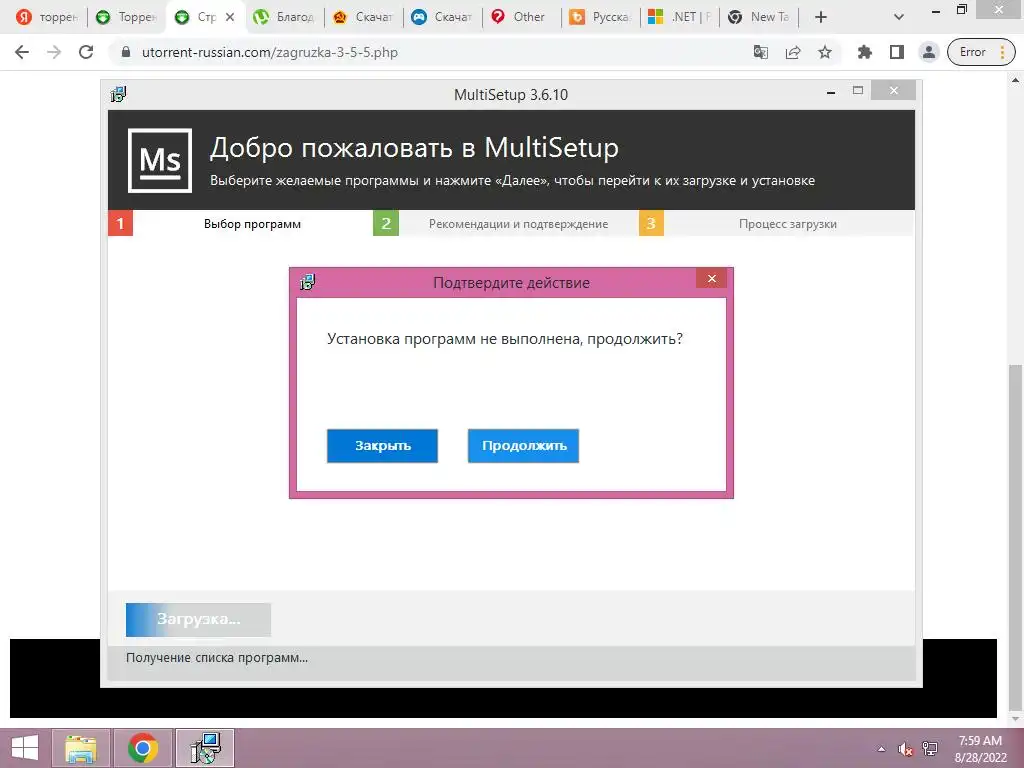
Task: Close the MultiSetup window
Action: click(893, 91)
